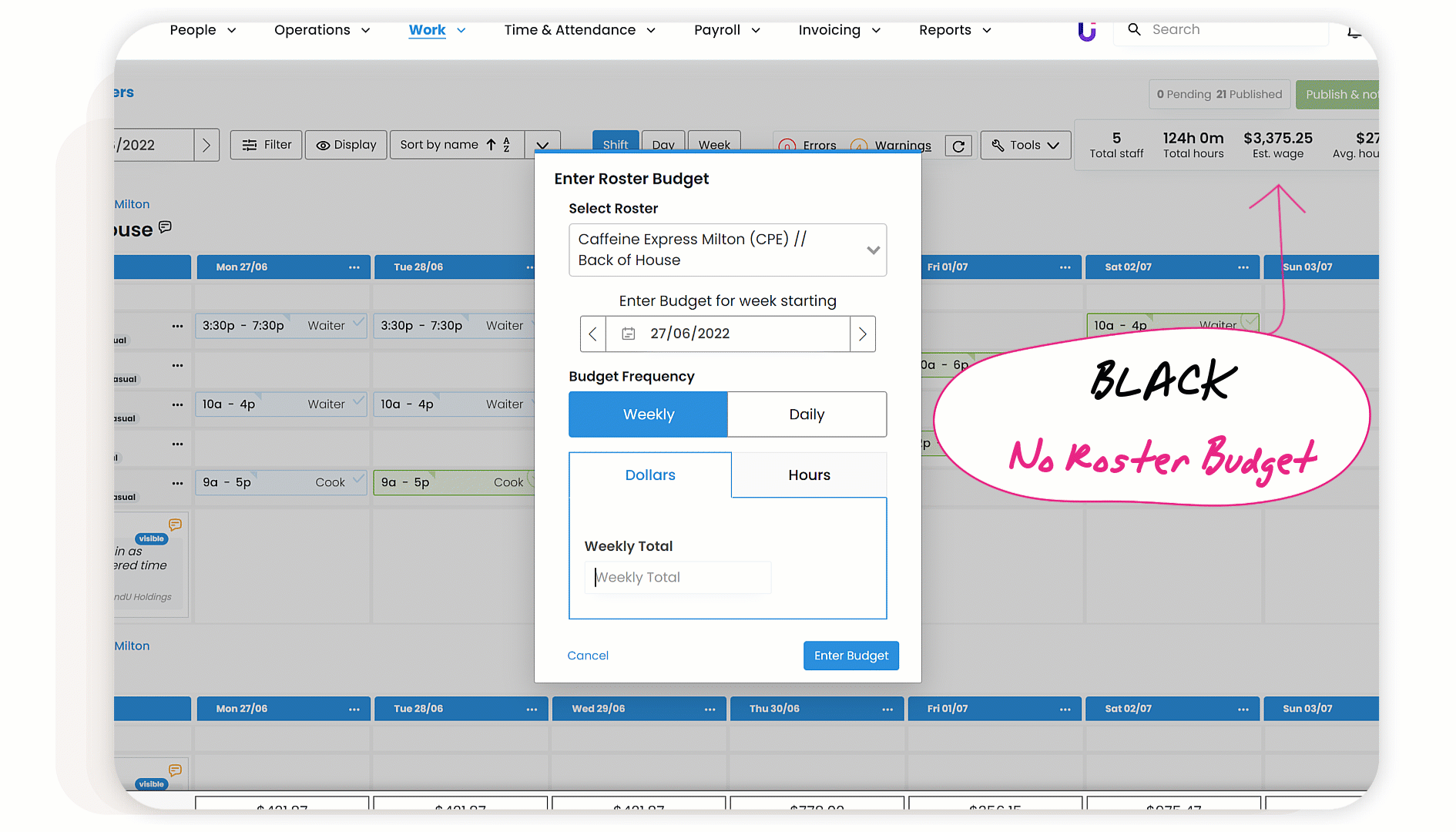This screenshot has width=1456, height=832.
Task: Open the Reports menu
Action: 954,30
